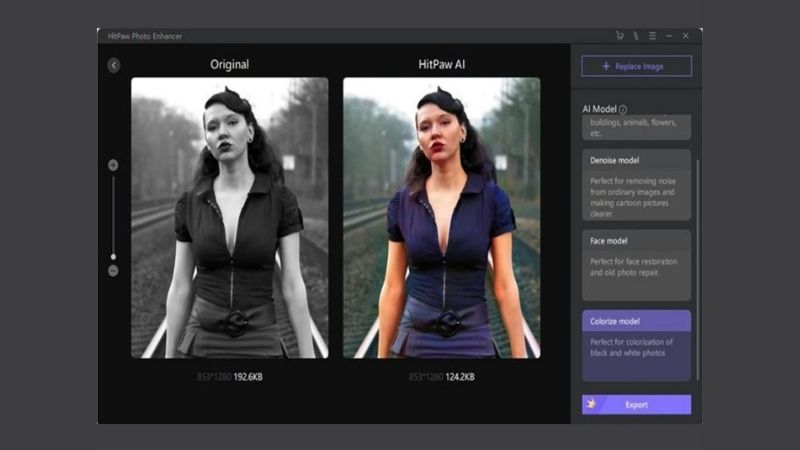Click the zoom out minus icon

click(x=113, y=271)
